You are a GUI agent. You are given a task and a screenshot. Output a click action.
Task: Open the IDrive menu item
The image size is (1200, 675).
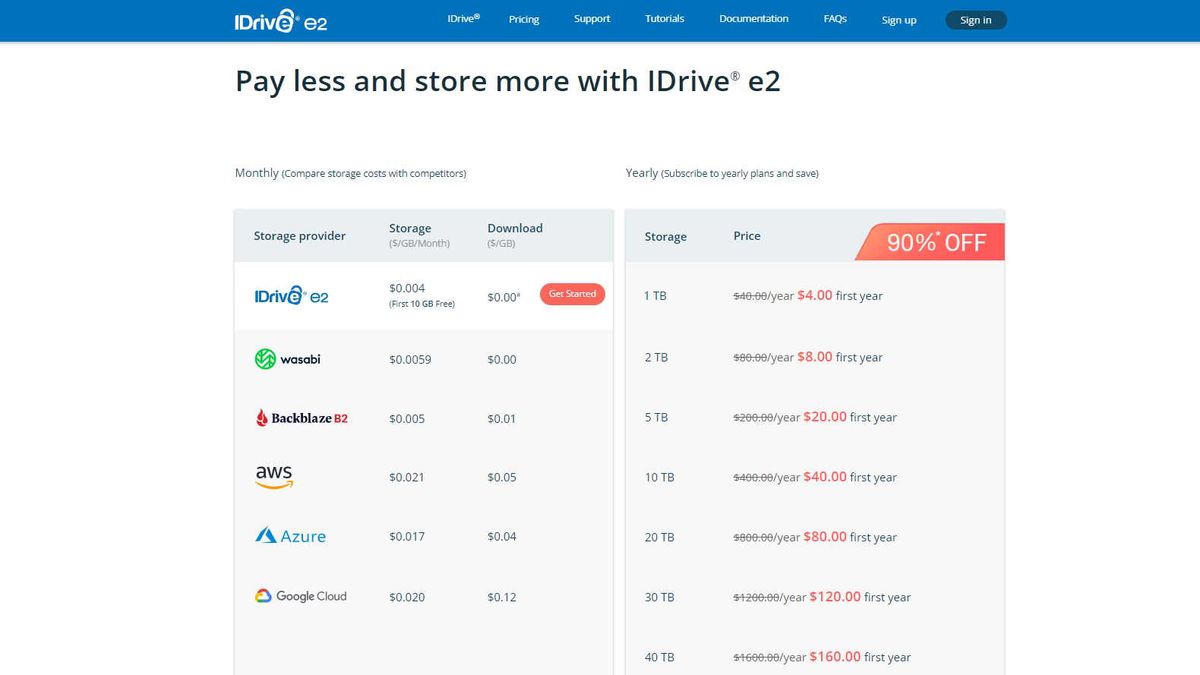464,19
